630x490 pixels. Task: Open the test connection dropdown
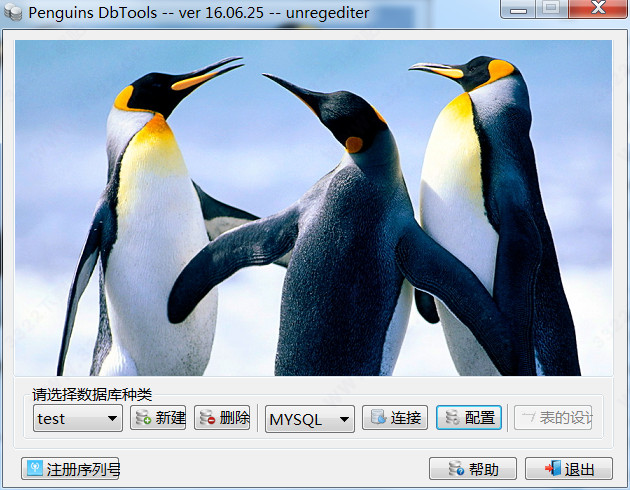78,418
